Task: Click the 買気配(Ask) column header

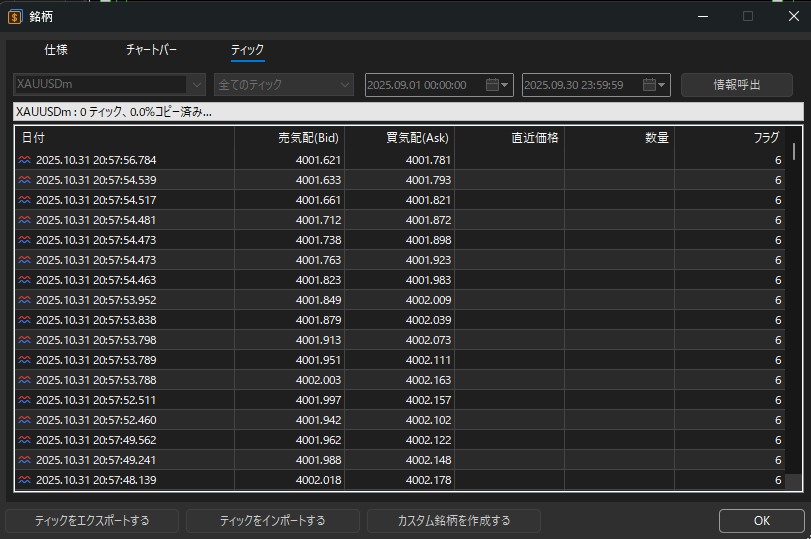Action: tap(400, 138)
